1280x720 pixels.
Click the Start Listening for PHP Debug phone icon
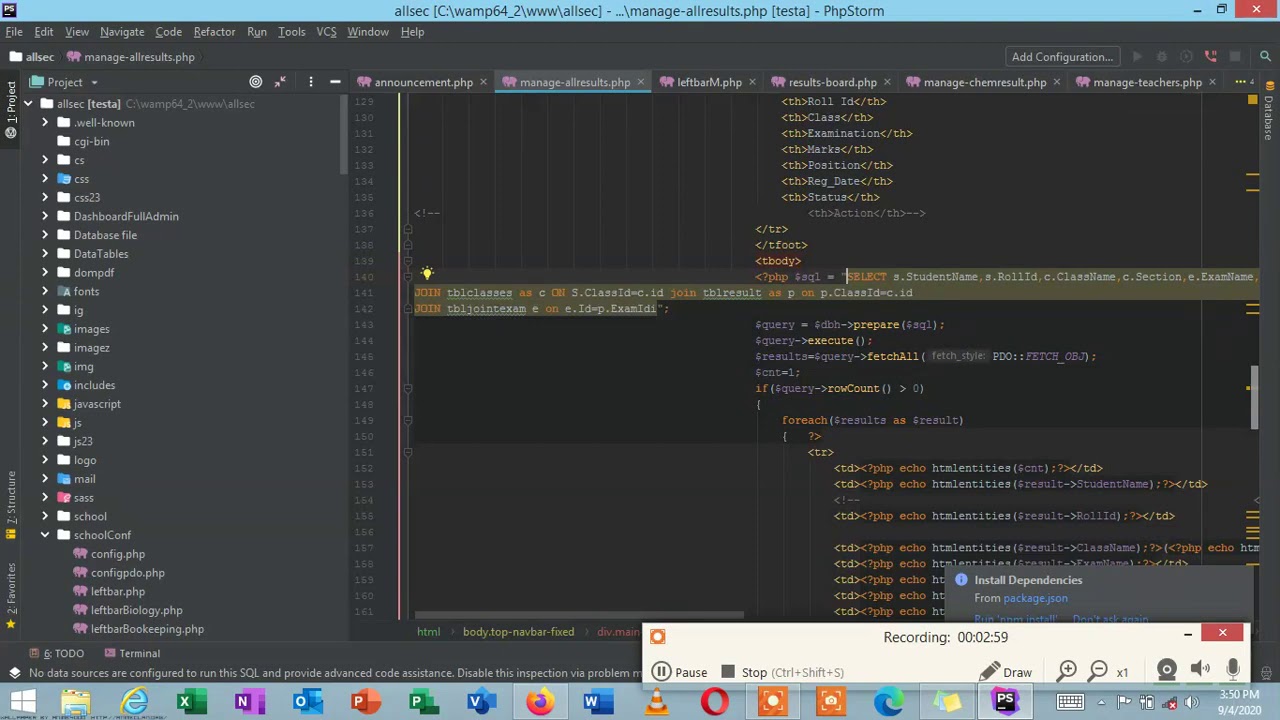[1210, 57]
